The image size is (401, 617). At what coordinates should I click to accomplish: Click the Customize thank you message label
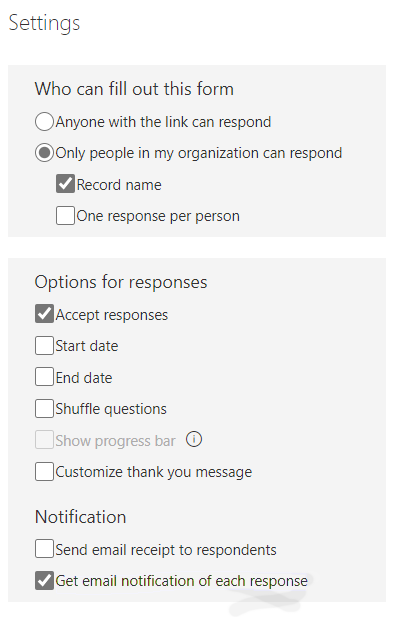(x=153, y=472)
